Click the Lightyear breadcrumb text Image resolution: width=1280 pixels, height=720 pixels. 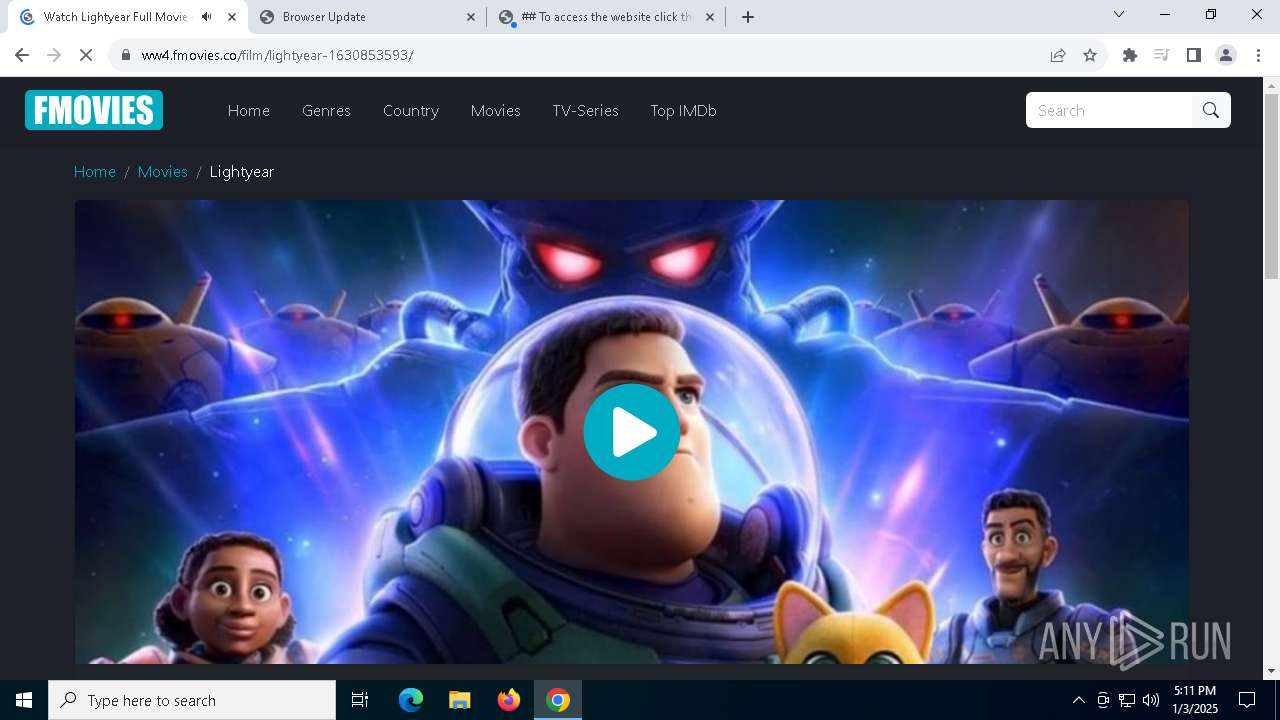242,172
